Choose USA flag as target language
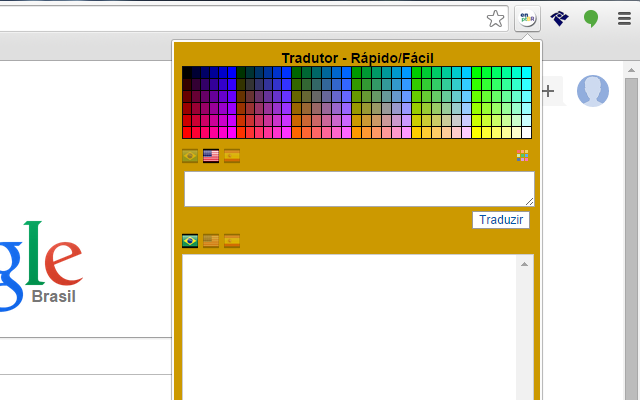This screenshot has width=640, height=400. click(211, 241)
